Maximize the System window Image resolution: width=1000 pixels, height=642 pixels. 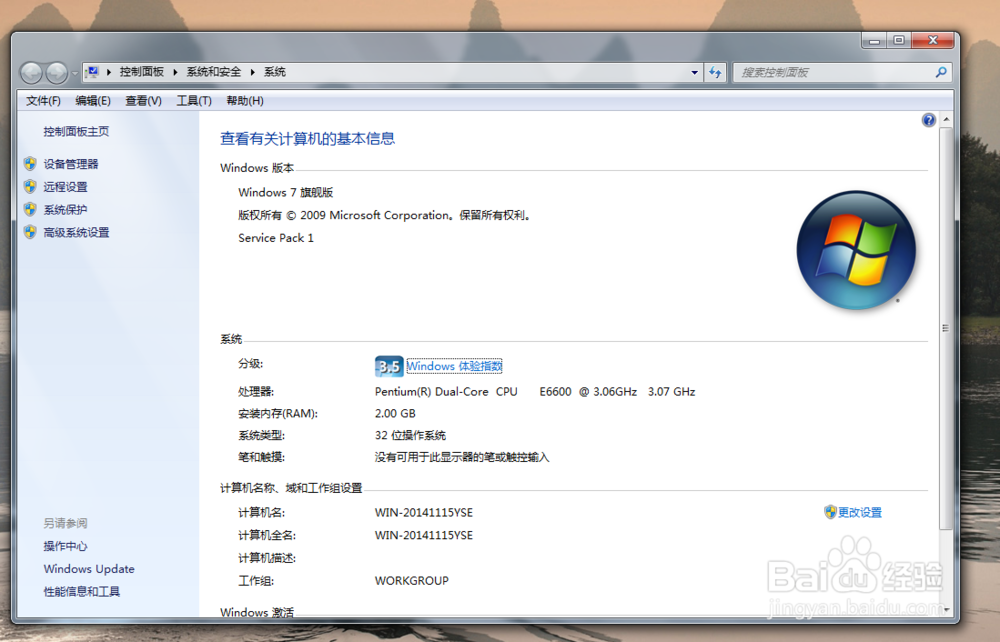click(x=899, y=40)
